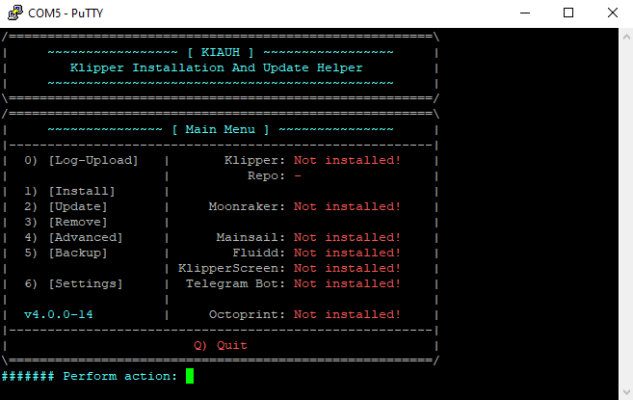633x400 pixels.
Task: Click the 4) [Advanced] menu entry
Action: click(x=73, y=237)
